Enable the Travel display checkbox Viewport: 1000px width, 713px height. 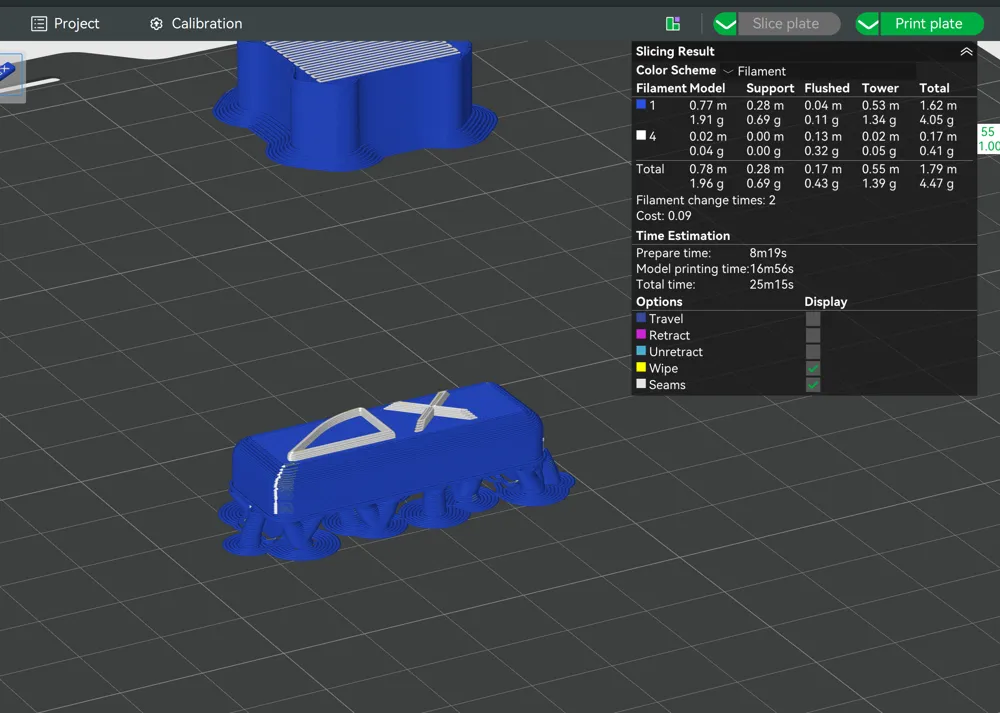click(x=812, y=319)
